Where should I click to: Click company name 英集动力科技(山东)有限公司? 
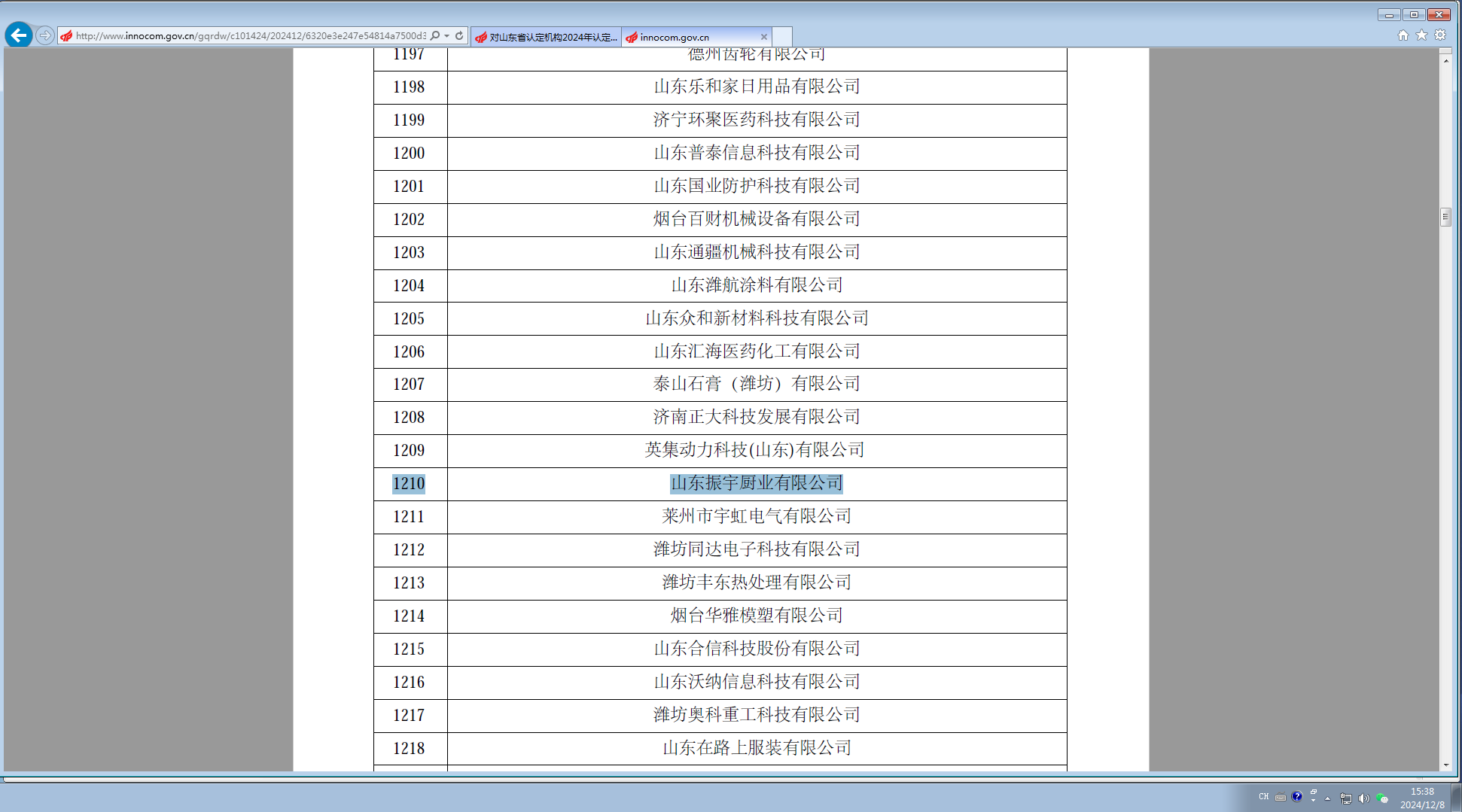tap(754, 450)
